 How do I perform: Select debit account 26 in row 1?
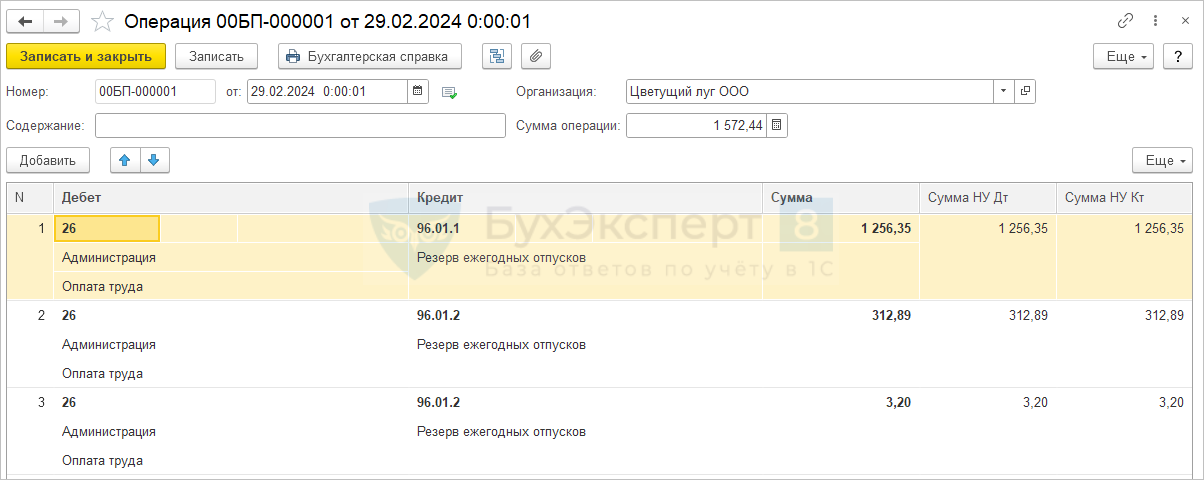pos(106,229)
